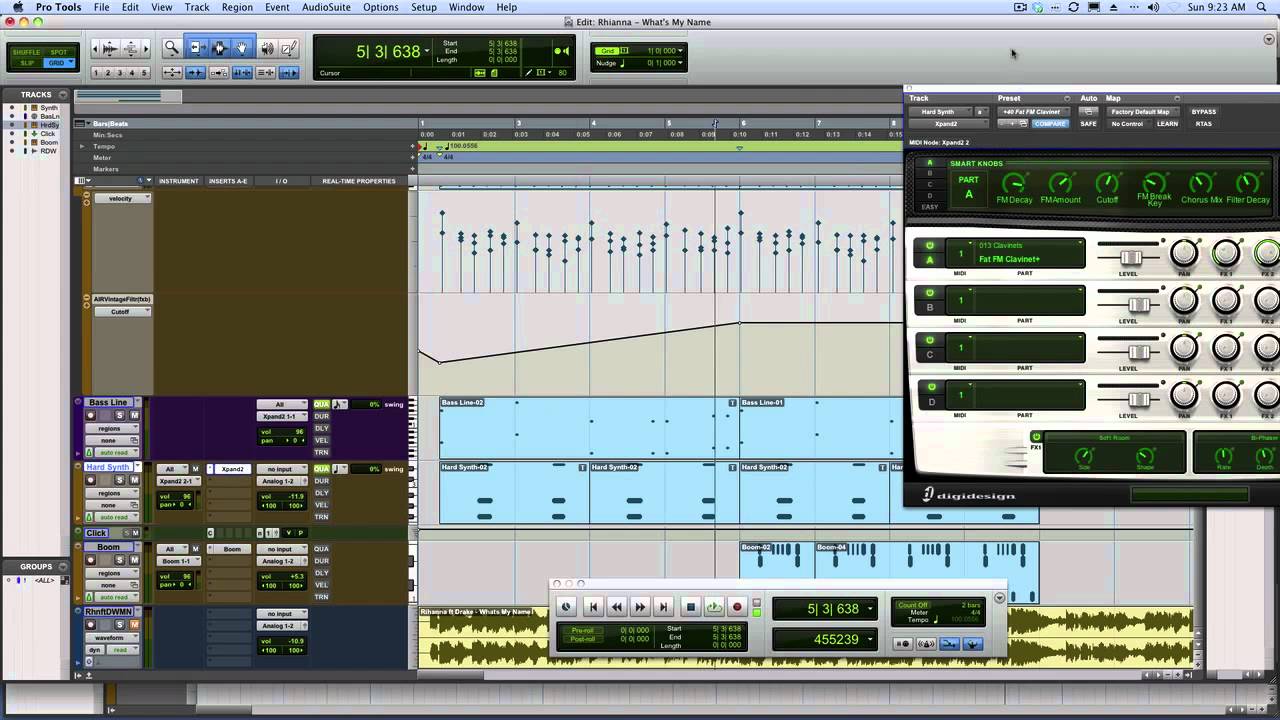Click BYPASS in Xpand2 plug-in window
Image resolution: width=1280 pixels, height=720 pixels.
tap(1204, 112)
